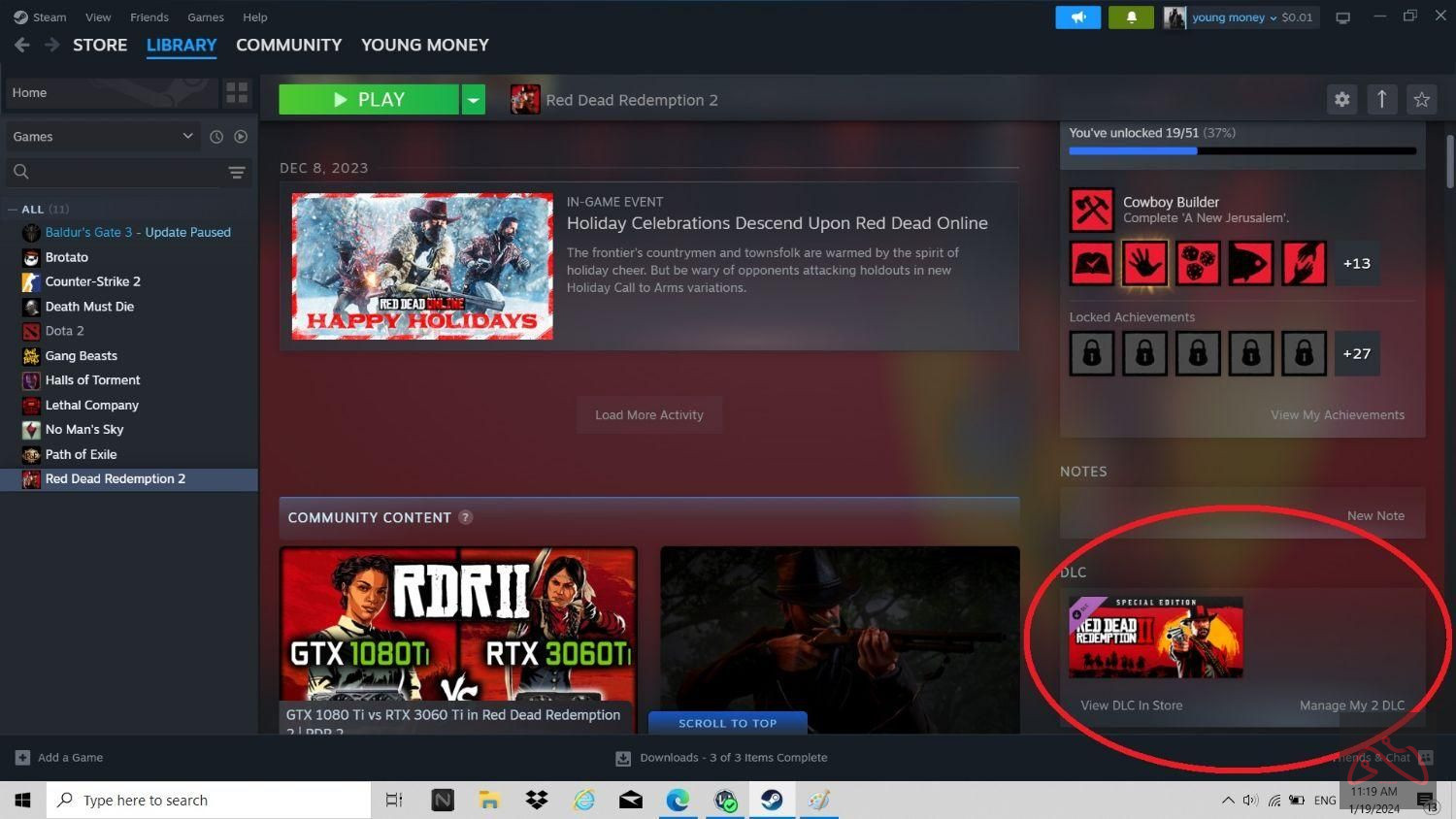Screen dimensions: 1456x819
Task: Launch Microsoft Edge from the Windows taskbar
Action: [677, 800]
